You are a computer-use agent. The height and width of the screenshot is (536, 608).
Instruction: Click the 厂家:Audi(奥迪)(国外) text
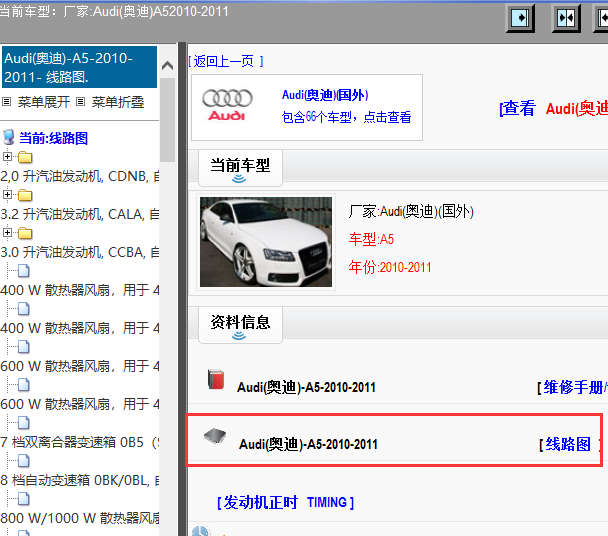point(411,212)
